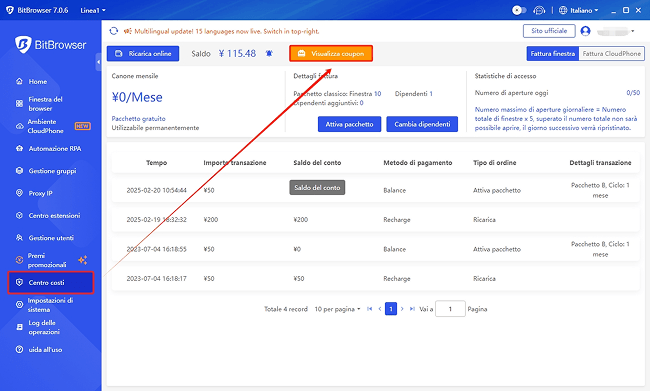Screen dimensions: 650x391
Task: Click the CloudPhone cloud icon
Action: [19, 126]
